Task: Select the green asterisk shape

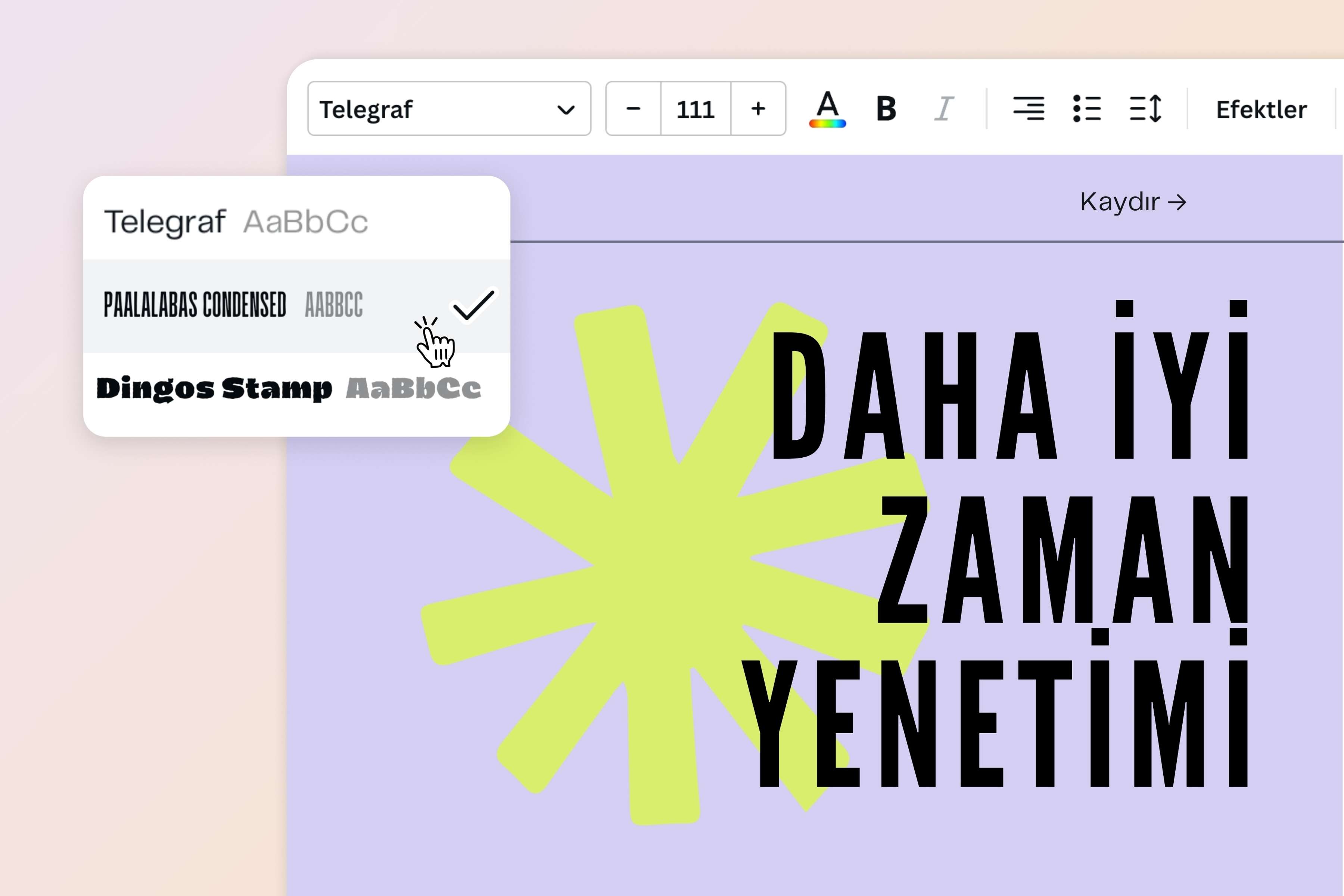Action: [675, 563]
